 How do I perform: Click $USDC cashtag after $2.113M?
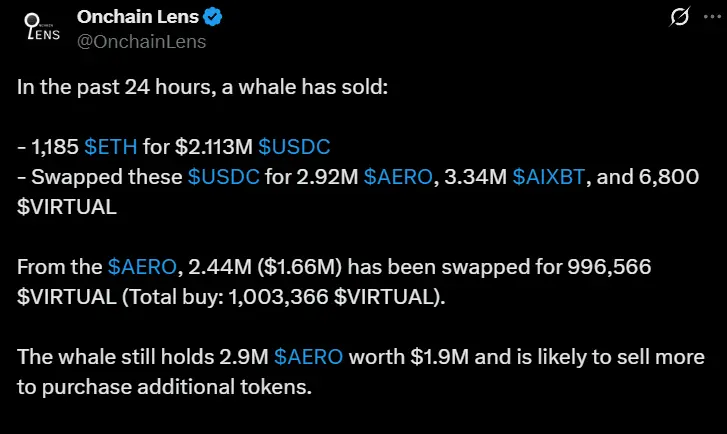coord(294,147)
